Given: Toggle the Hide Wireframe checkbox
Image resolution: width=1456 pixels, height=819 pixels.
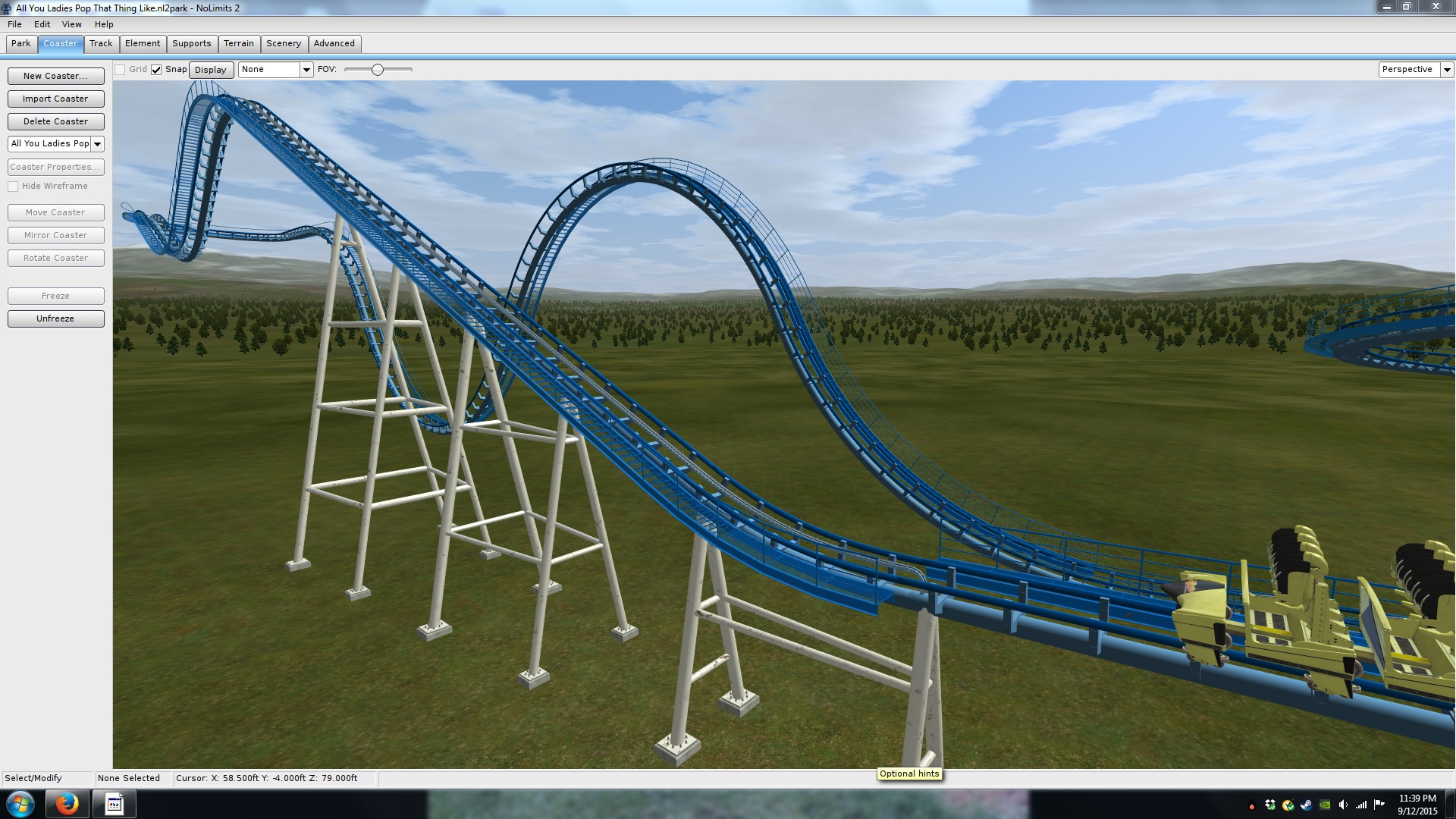Looking at the screenshot, I should 13,187.
